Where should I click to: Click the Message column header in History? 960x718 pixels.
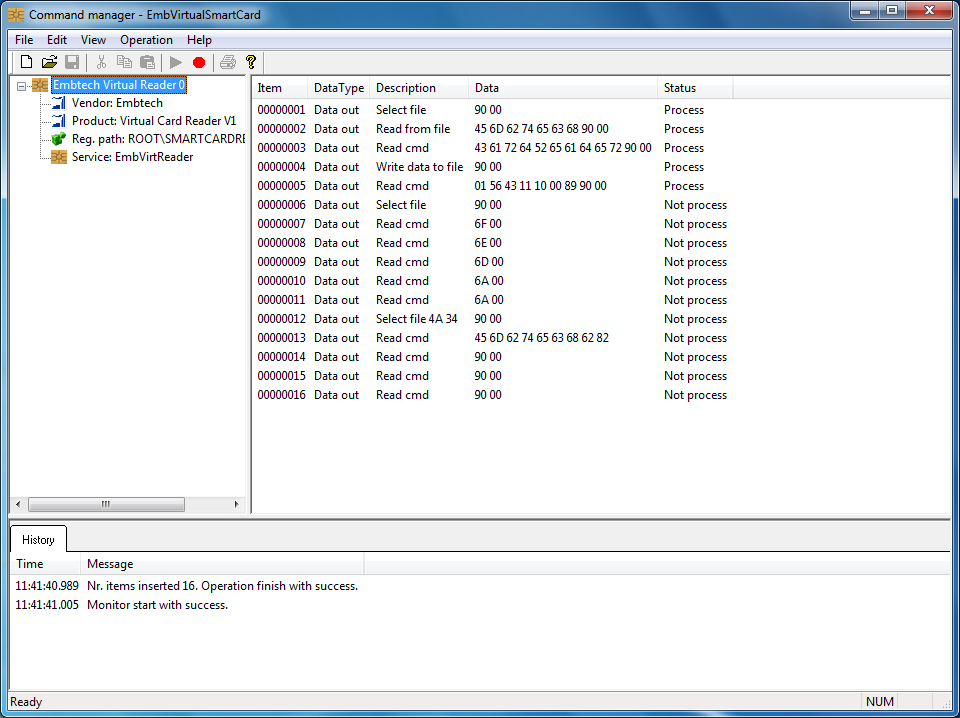tap(222, 564)
